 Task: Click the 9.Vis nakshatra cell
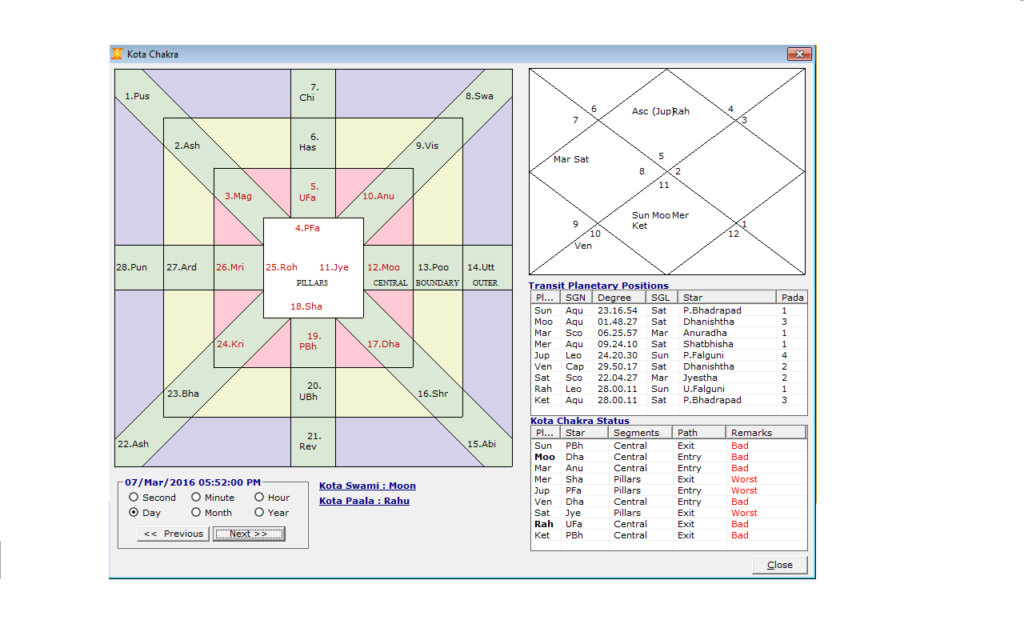[x=427, y=146]
